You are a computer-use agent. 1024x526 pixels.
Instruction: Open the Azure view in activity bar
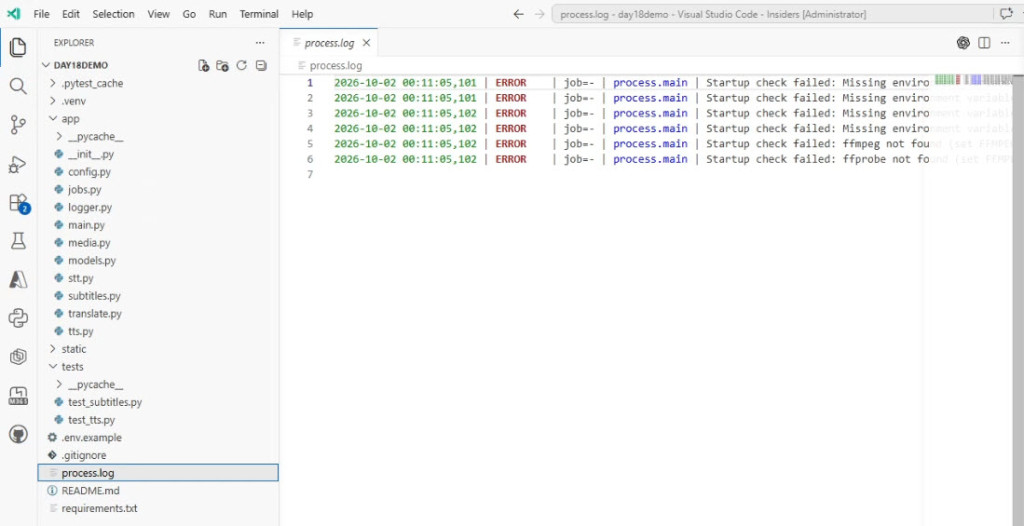(18, 280)
